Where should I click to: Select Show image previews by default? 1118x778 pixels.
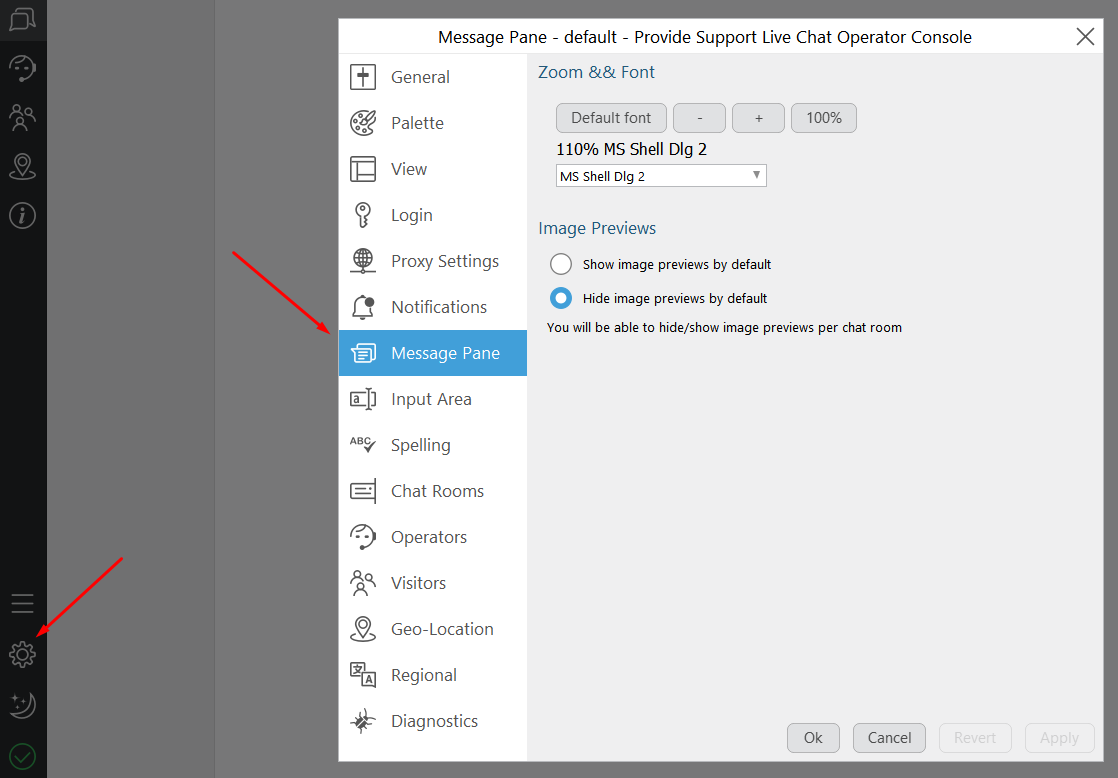(x=561, y=264)
